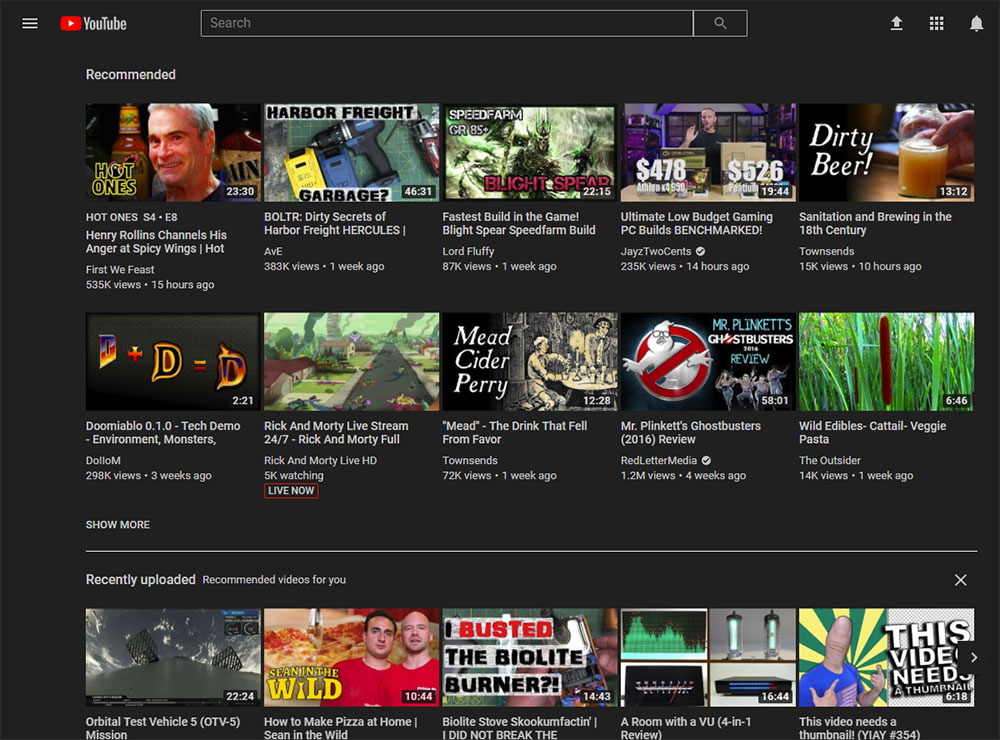Open title 'Mr. Plinkett's Ghostbusters (2016) Review'
The height and width of the screenshot is (740, 1000).
pos(691,433)
